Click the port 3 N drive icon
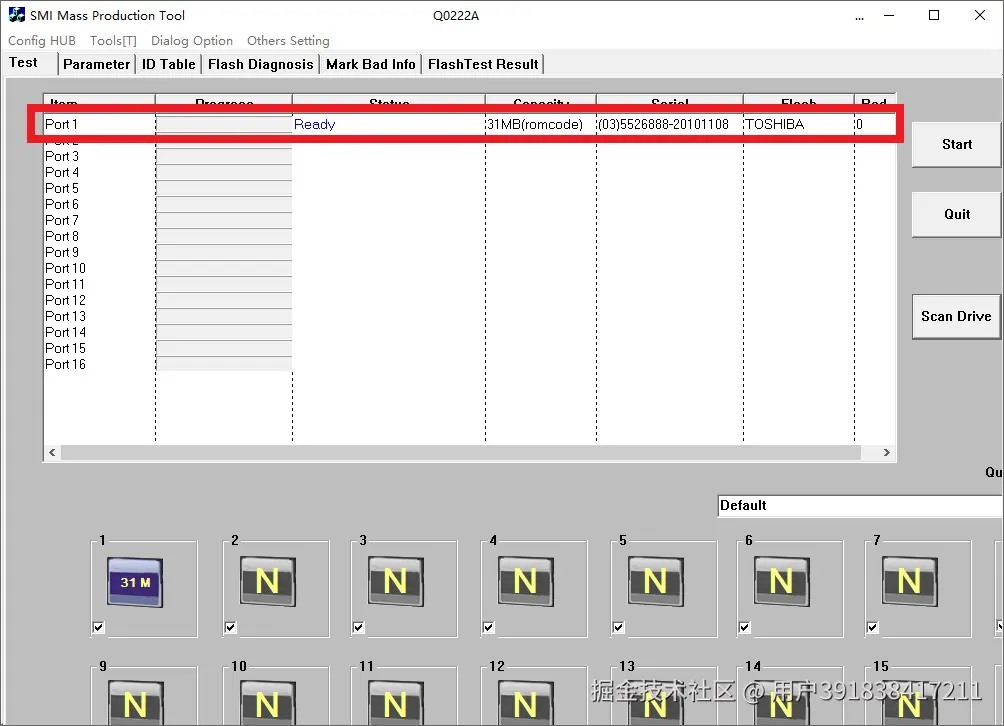This screenshot has width=1004, height=726. (396, 581)
